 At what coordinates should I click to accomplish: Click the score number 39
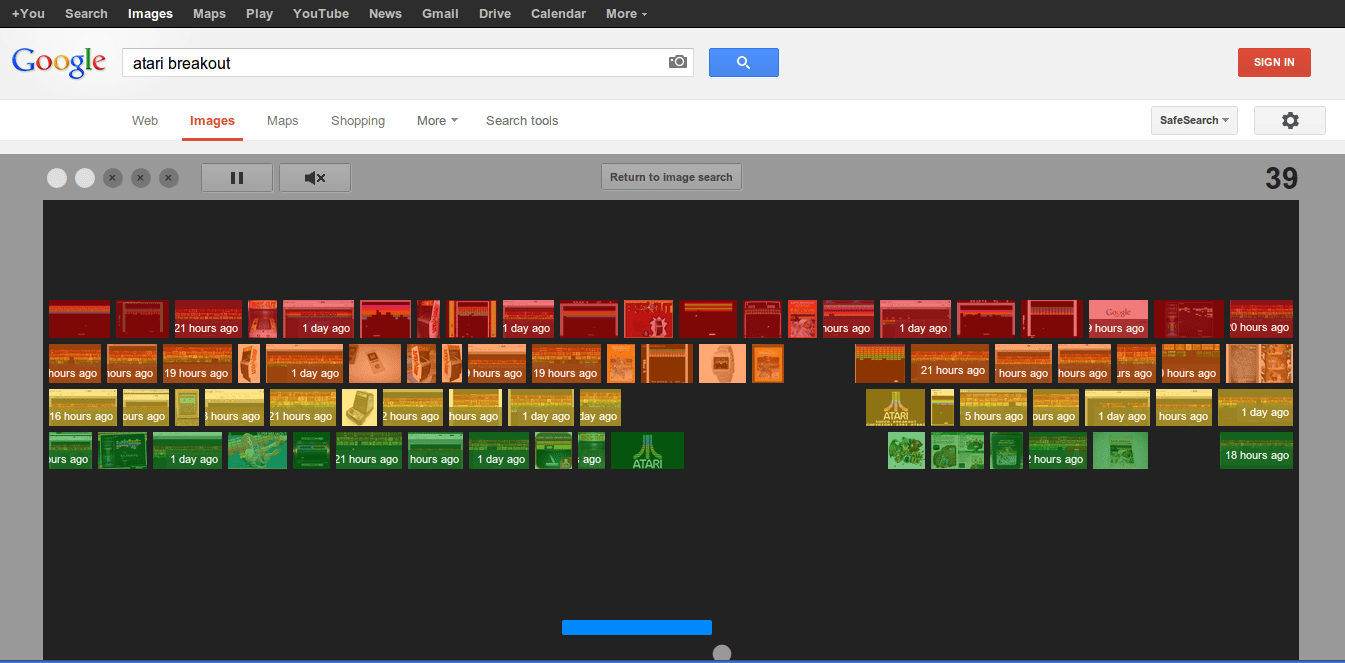click(1281, 178)
